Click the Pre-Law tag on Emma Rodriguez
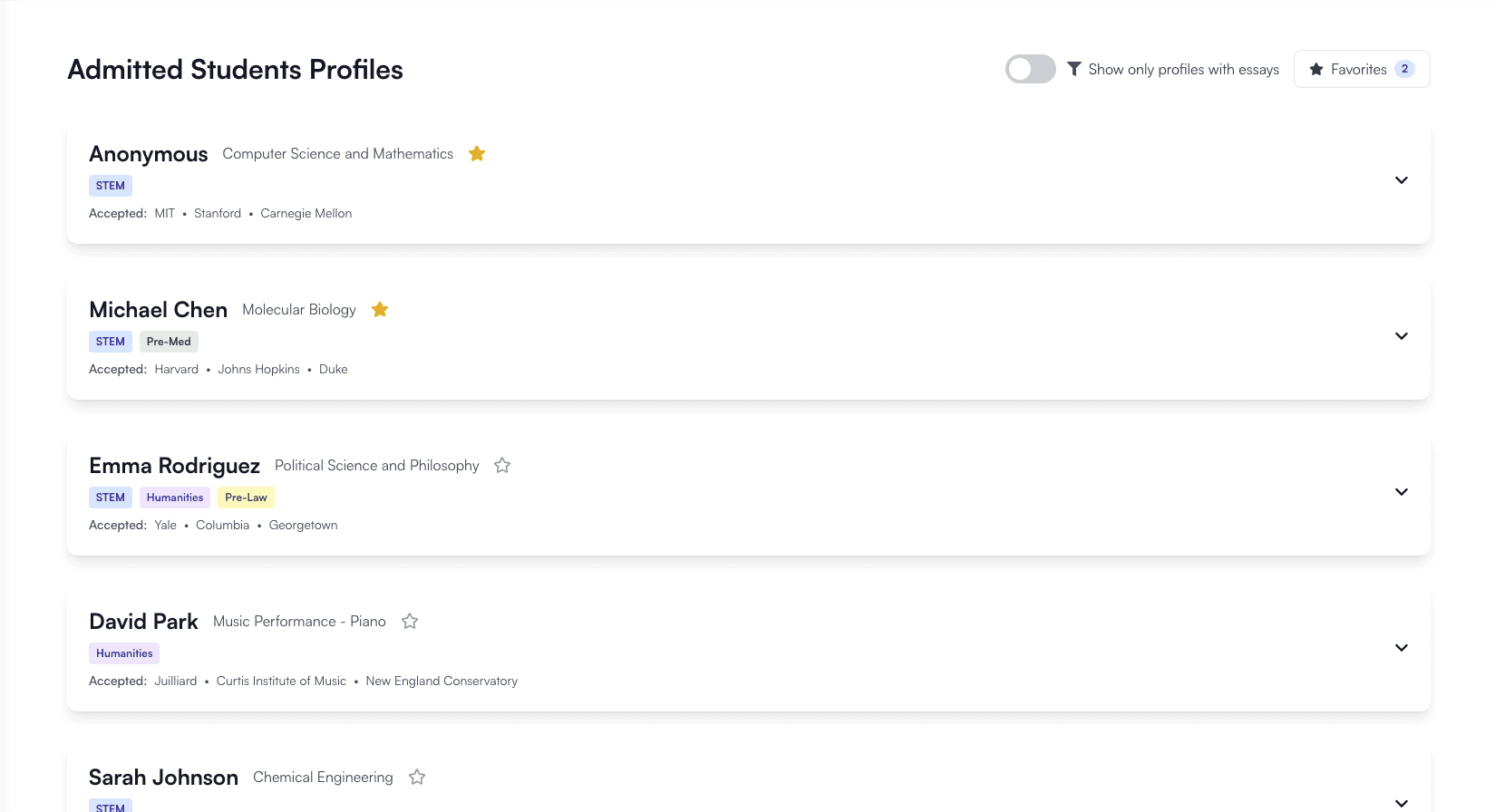This screenshot has width=1495, height=812. [x=246, y=498]
